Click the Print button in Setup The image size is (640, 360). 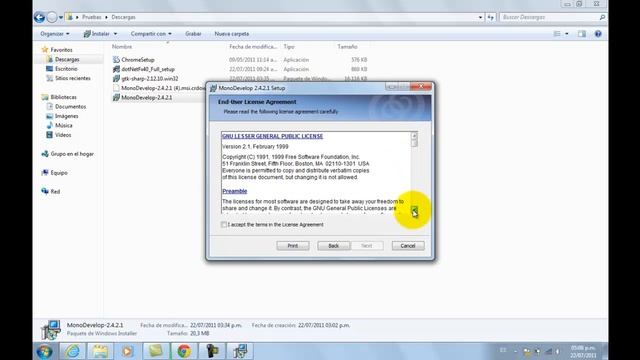pyautogui.click(x=293, y=246)
